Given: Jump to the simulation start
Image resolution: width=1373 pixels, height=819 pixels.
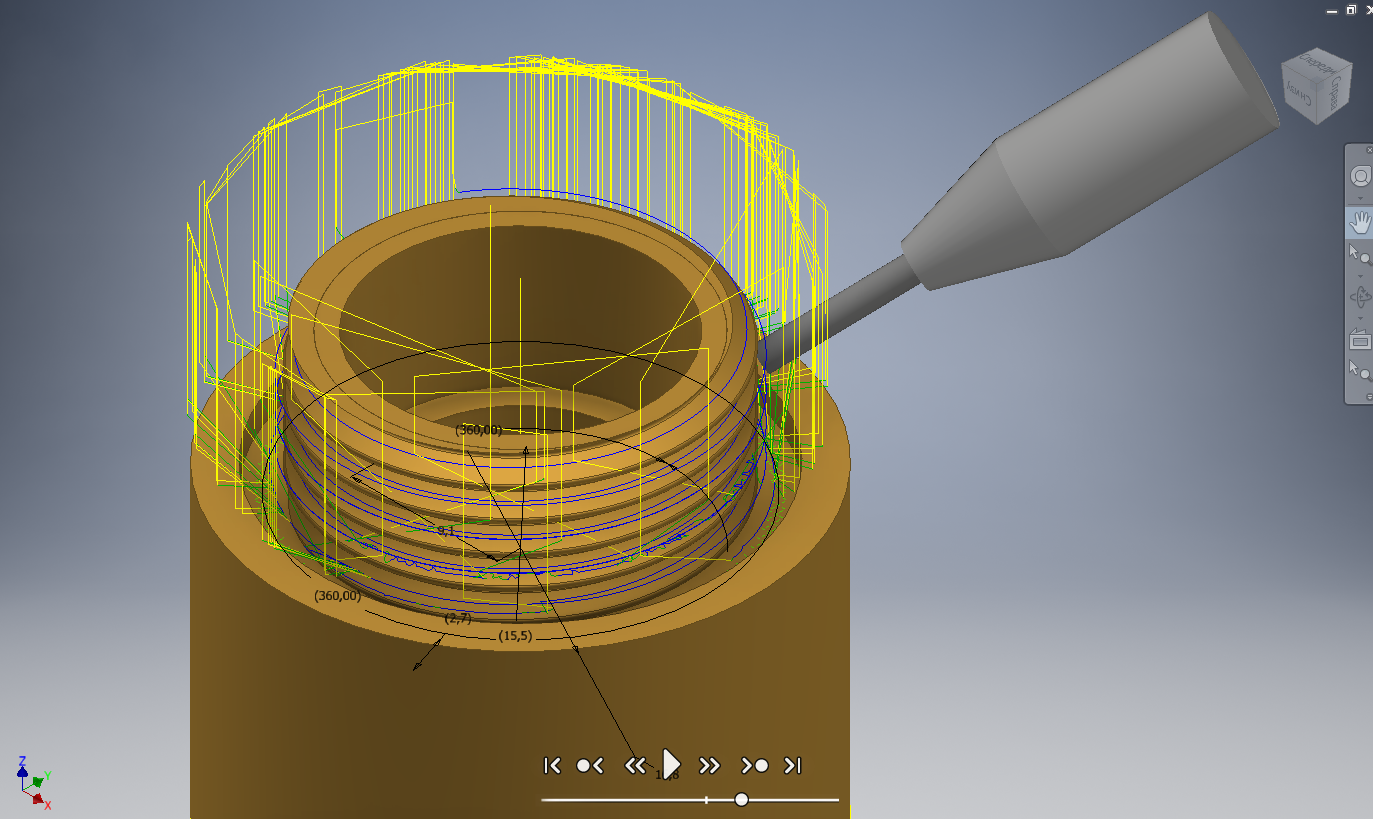Looking at the screenshot, I should [x=552, y=764].
